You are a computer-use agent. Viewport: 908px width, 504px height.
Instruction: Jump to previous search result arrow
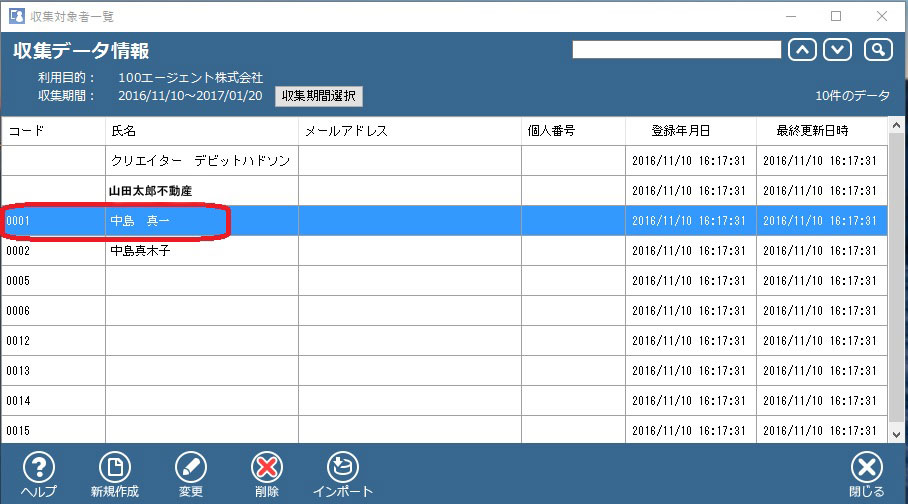coord(802,50)
